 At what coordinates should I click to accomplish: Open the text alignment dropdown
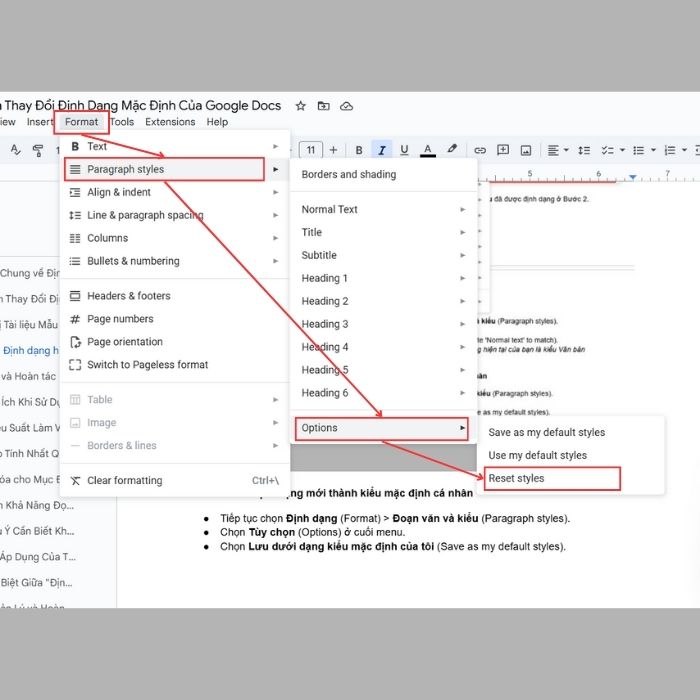click(x=558, y=150)
